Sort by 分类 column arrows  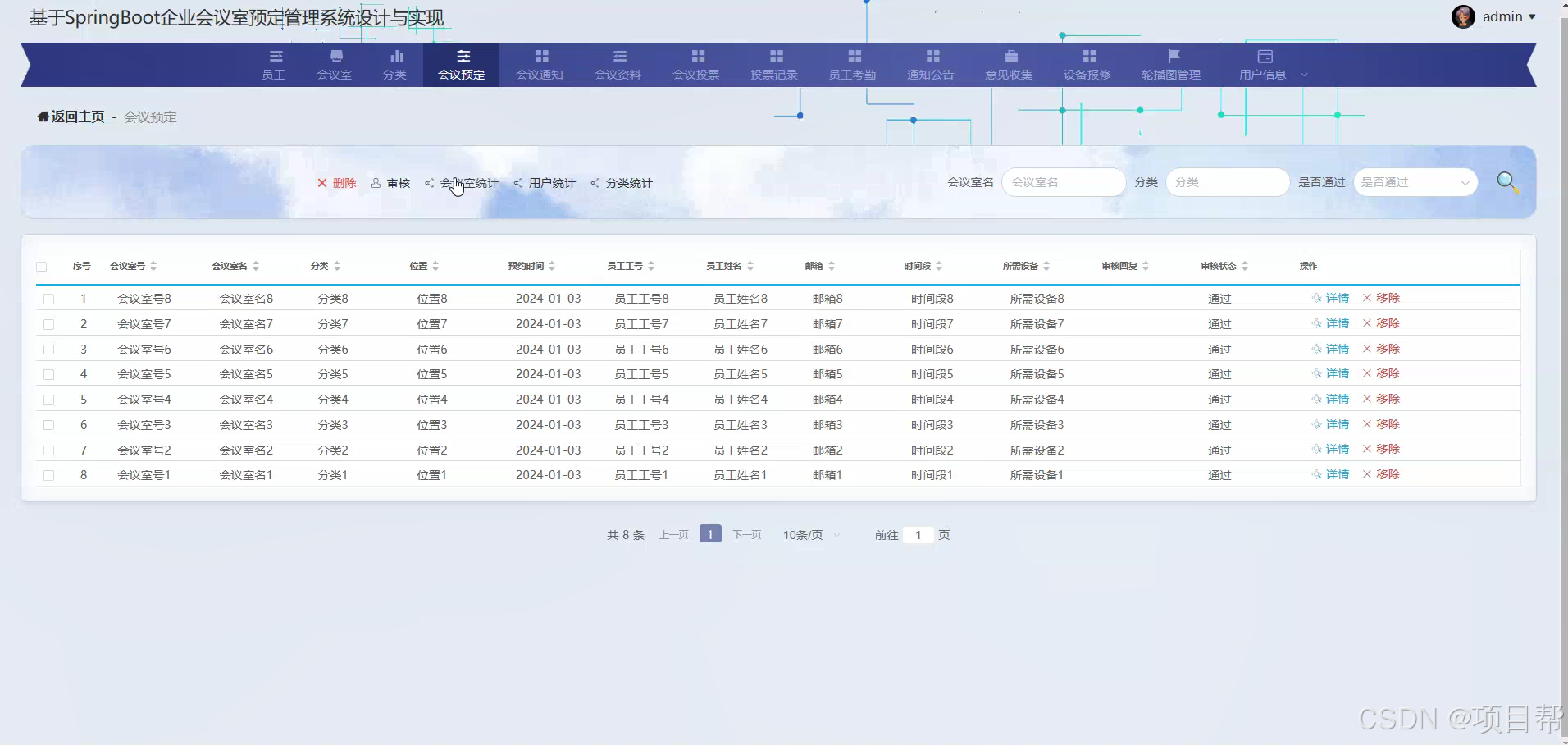(337, 266)
